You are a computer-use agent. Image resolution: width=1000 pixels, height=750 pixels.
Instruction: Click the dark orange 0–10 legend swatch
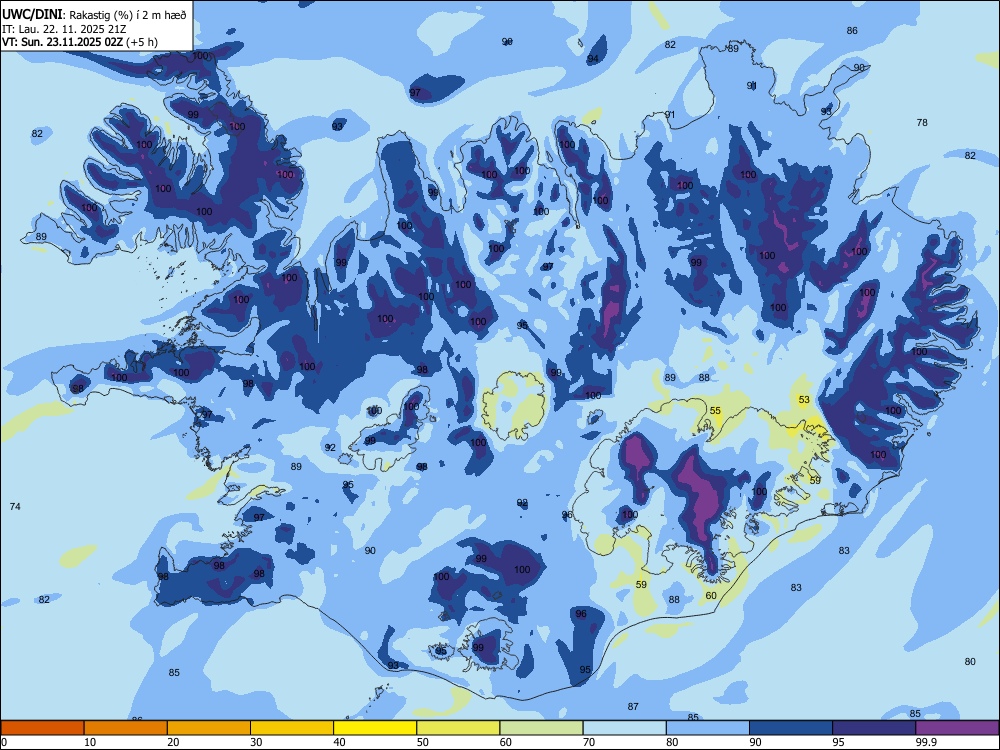point(43,728)
